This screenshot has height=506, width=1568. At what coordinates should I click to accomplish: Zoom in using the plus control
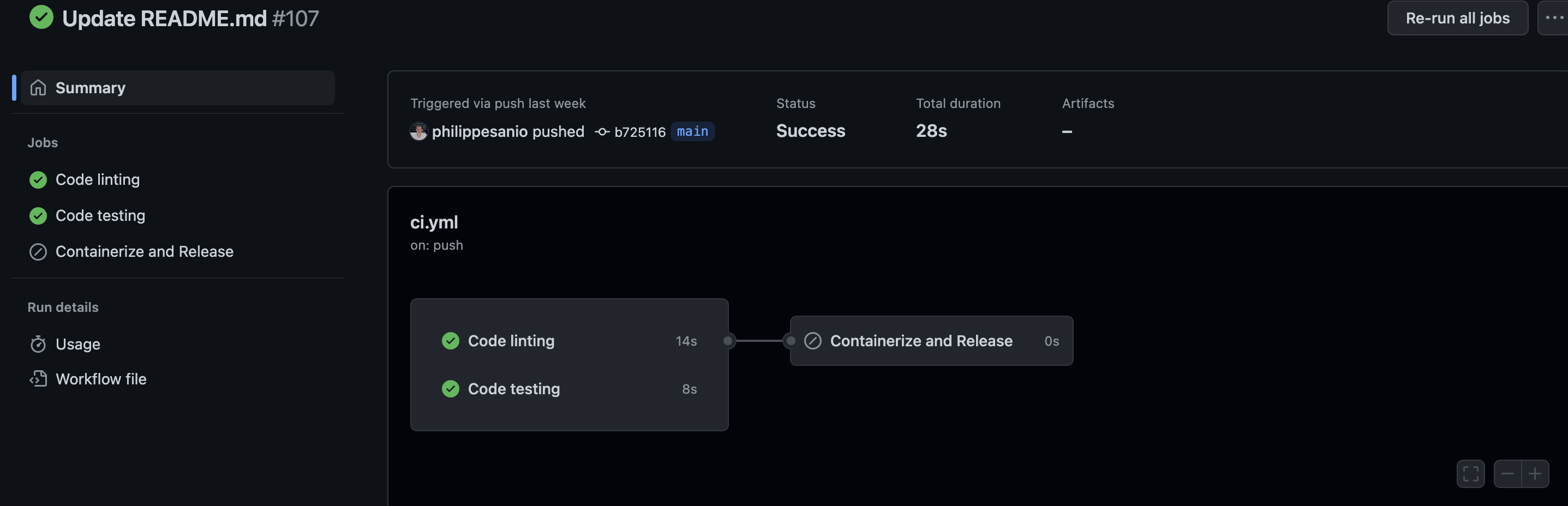click(1536, 474)
